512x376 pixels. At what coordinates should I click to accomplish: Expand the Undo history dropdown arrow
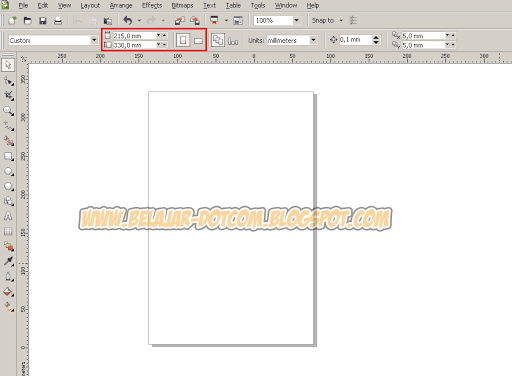coord(139,21)
